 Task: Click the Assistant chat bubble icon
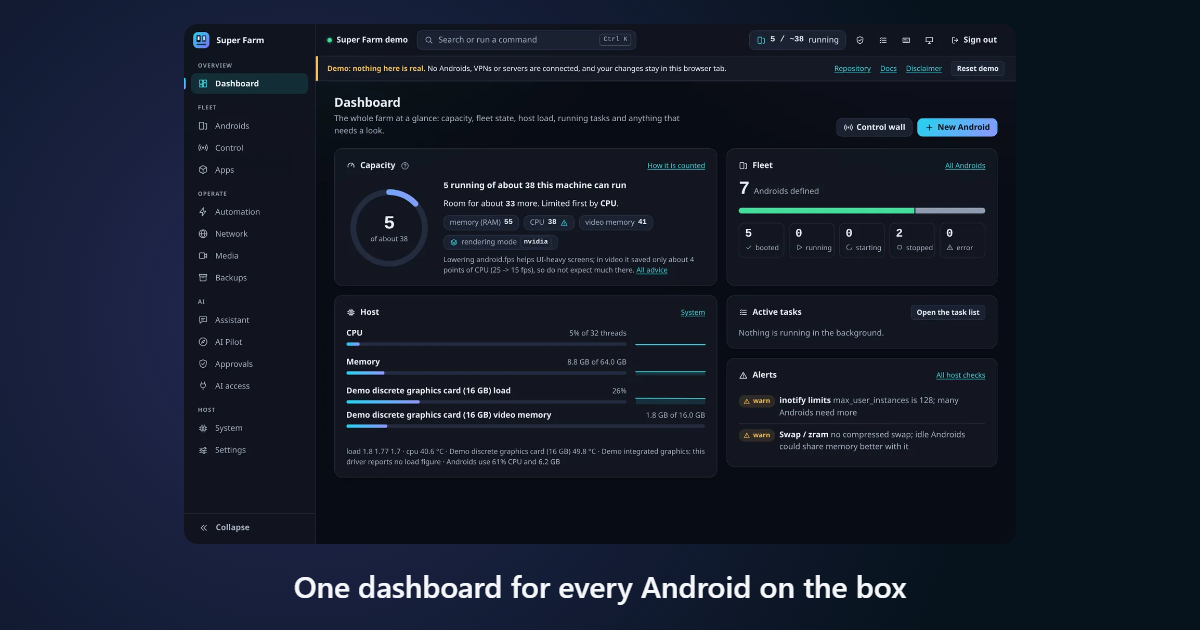click(203, 320)
